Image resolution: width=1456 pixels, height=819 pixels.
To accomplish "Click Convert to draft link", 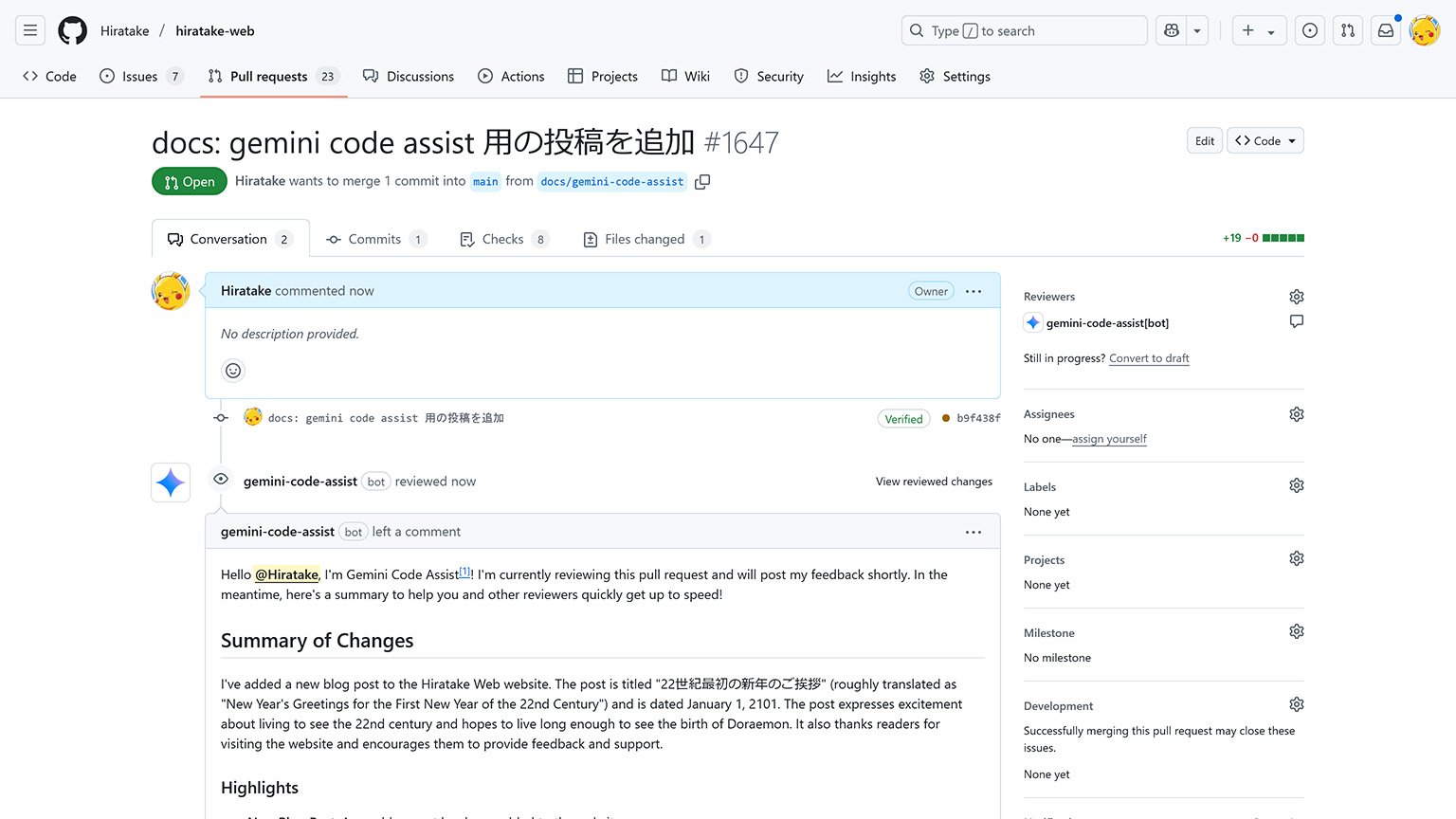I will point(1149,358).
